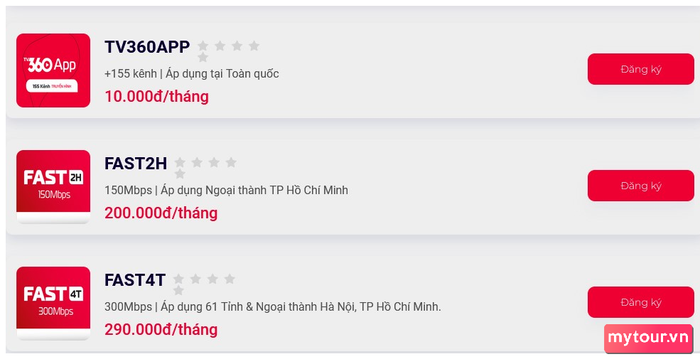The width and height of the screenshot is (700, 362).
Task: Register for the TV360APP package
Action: coord(641,69)
